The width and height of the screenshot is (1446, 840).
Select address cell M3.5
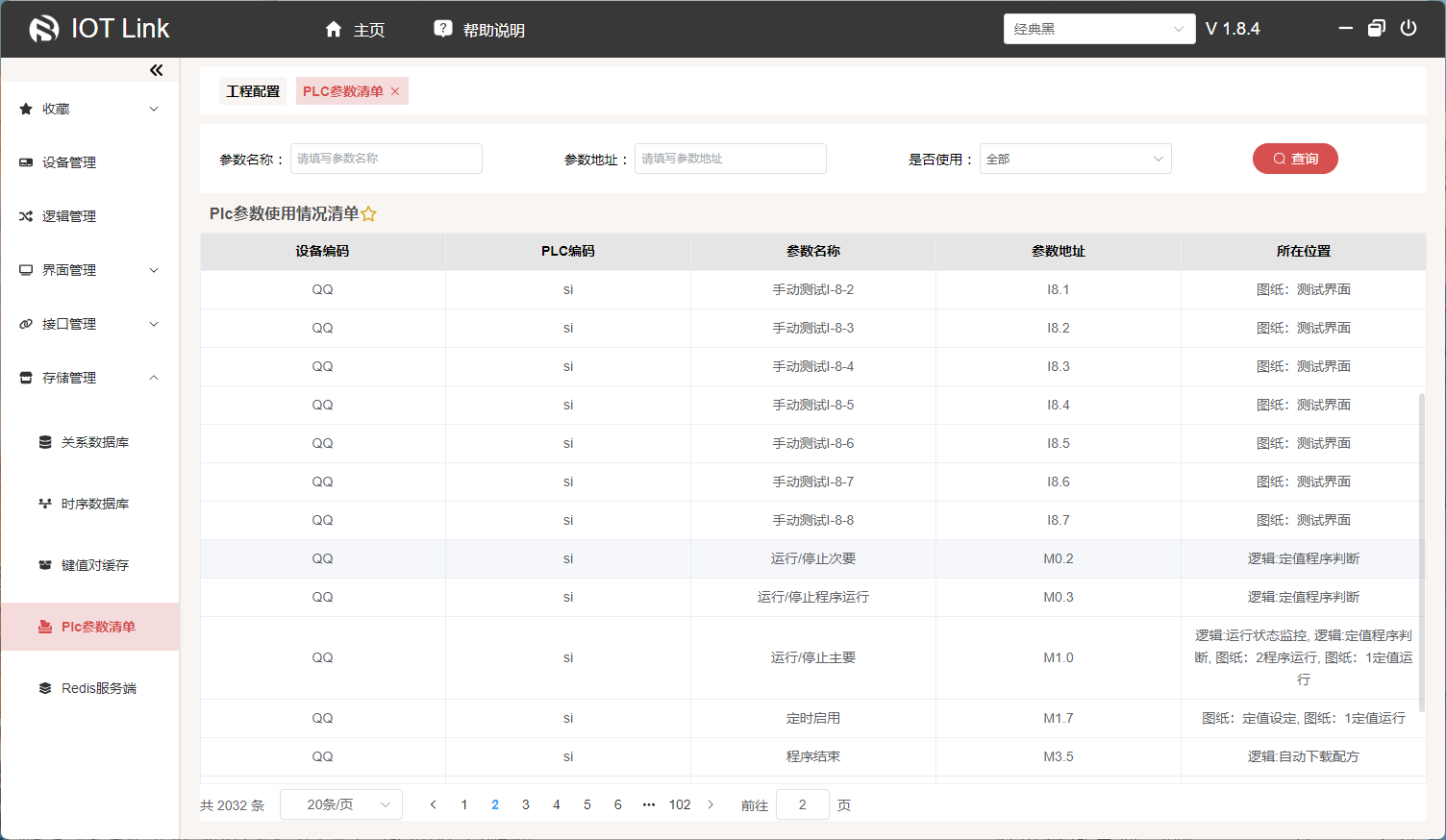click(x=1059, y=756)
